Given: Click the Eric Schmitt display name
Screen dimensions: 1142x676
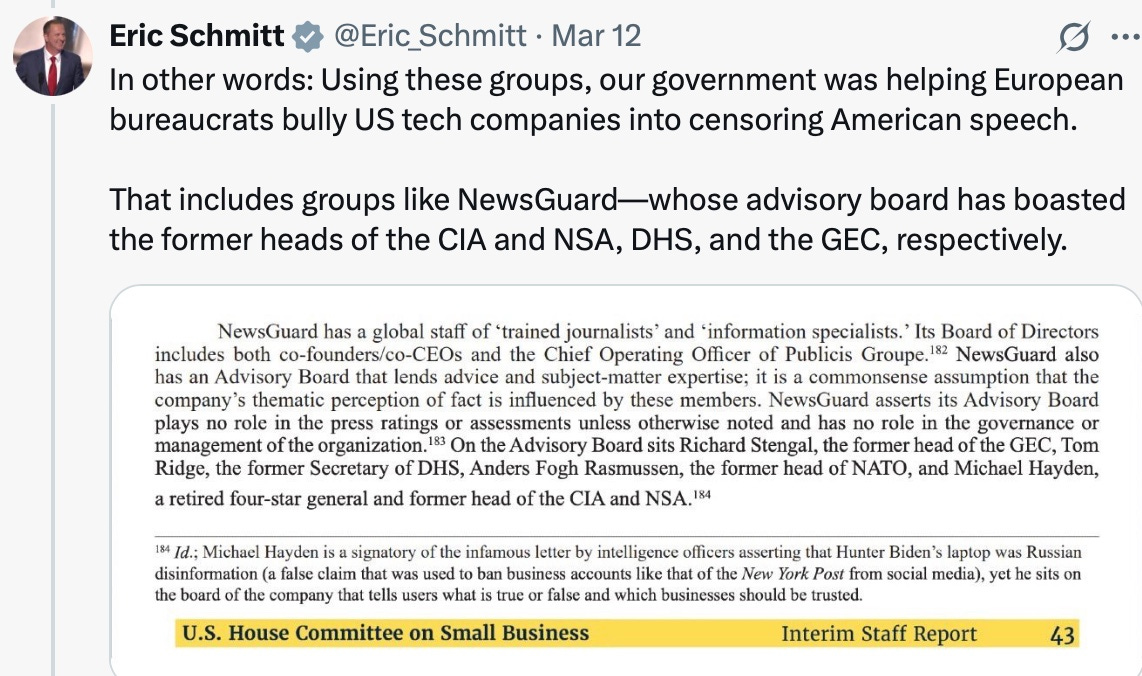Looking at the screenshot, I should coord(197,36).
